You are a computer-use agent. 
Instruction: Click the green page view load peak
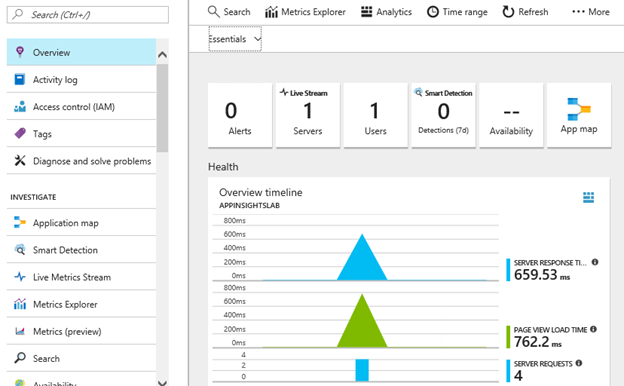(x=362, y=321)
